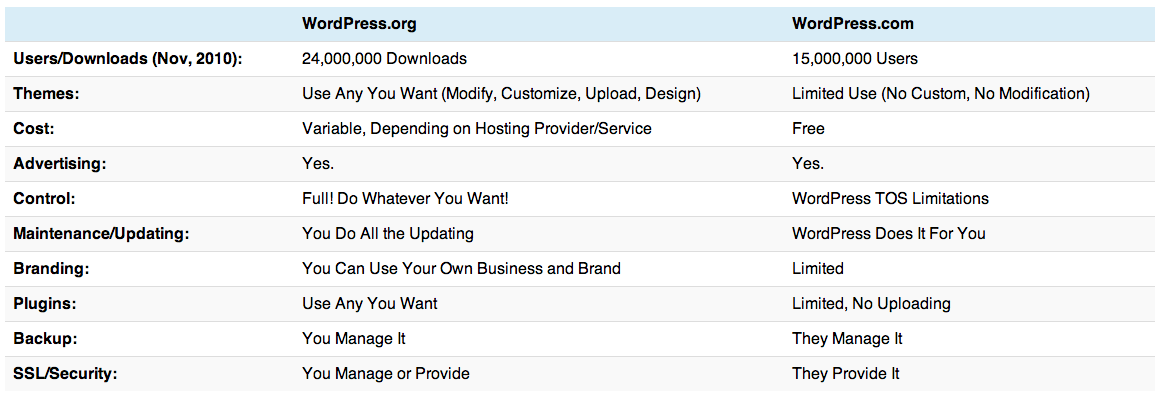
Task: Click the 24,000,000 Downloads cell
Action: [384, 59]
